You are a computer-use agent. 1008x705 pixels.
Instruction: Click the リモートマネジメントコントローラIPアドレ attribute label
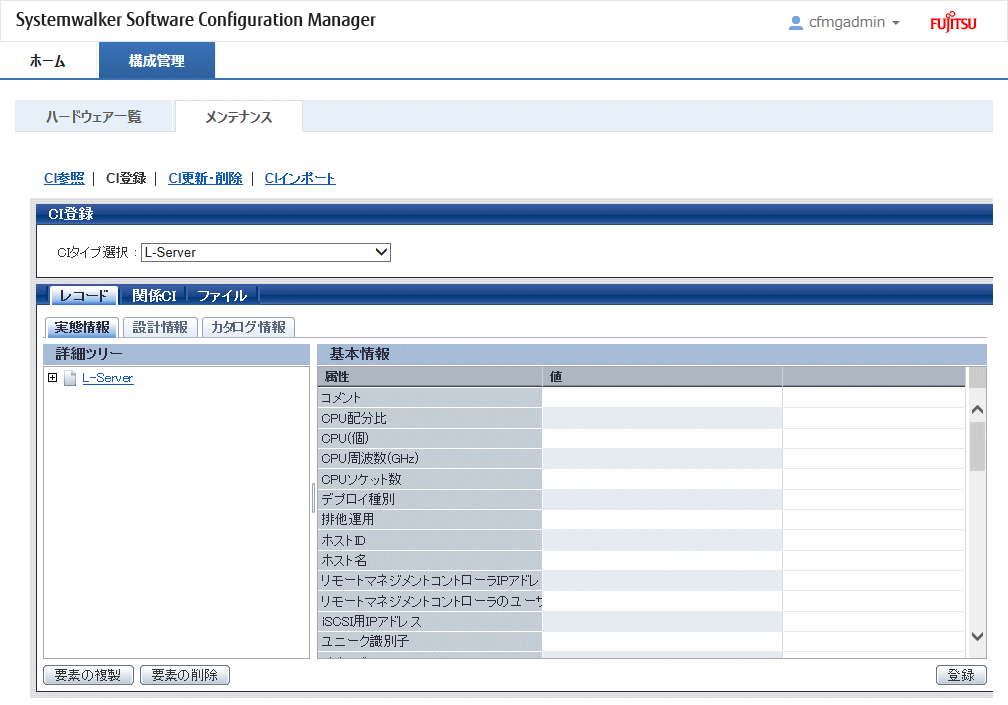point(430,581)
